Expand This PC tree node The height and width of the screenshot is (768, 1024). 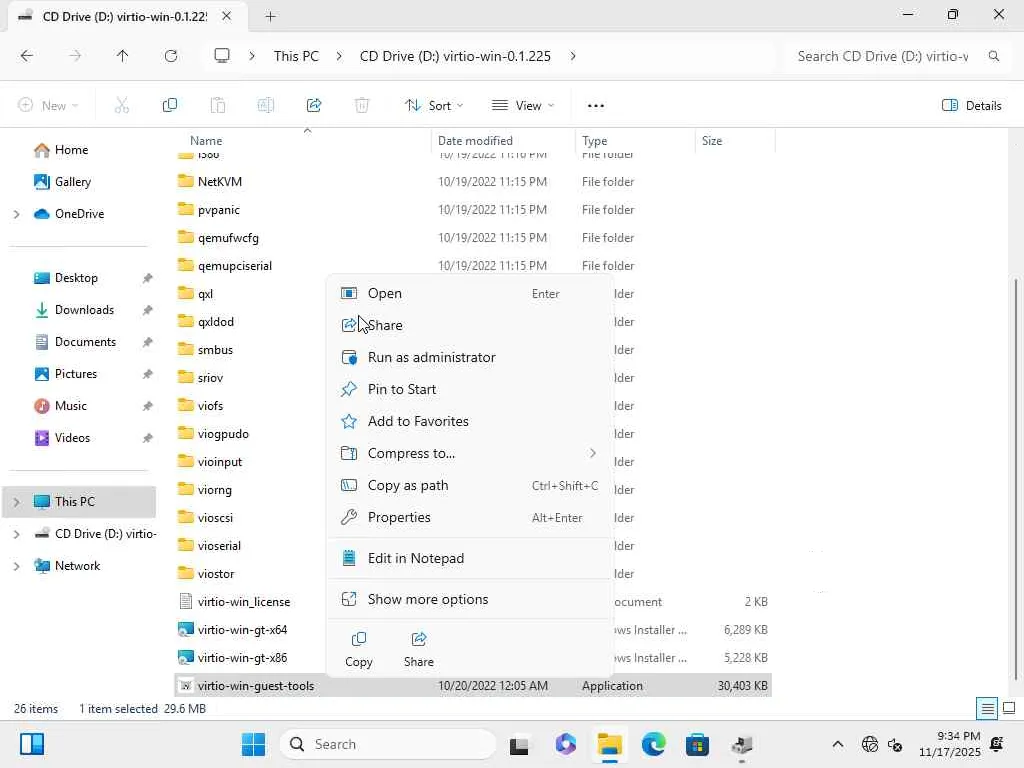point(16,502)
